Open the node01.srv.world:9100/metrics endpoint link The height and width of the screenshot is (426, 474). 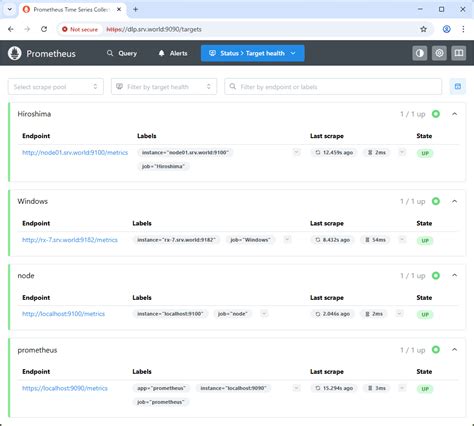[75, 153]
